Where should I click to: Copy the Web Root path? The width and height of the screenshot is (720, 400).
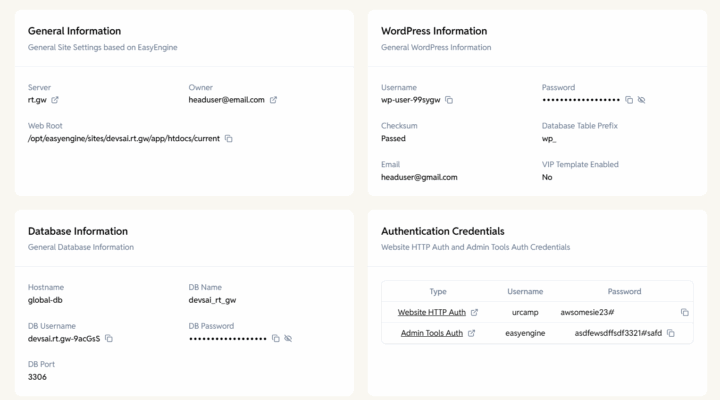tap(229, 138)
